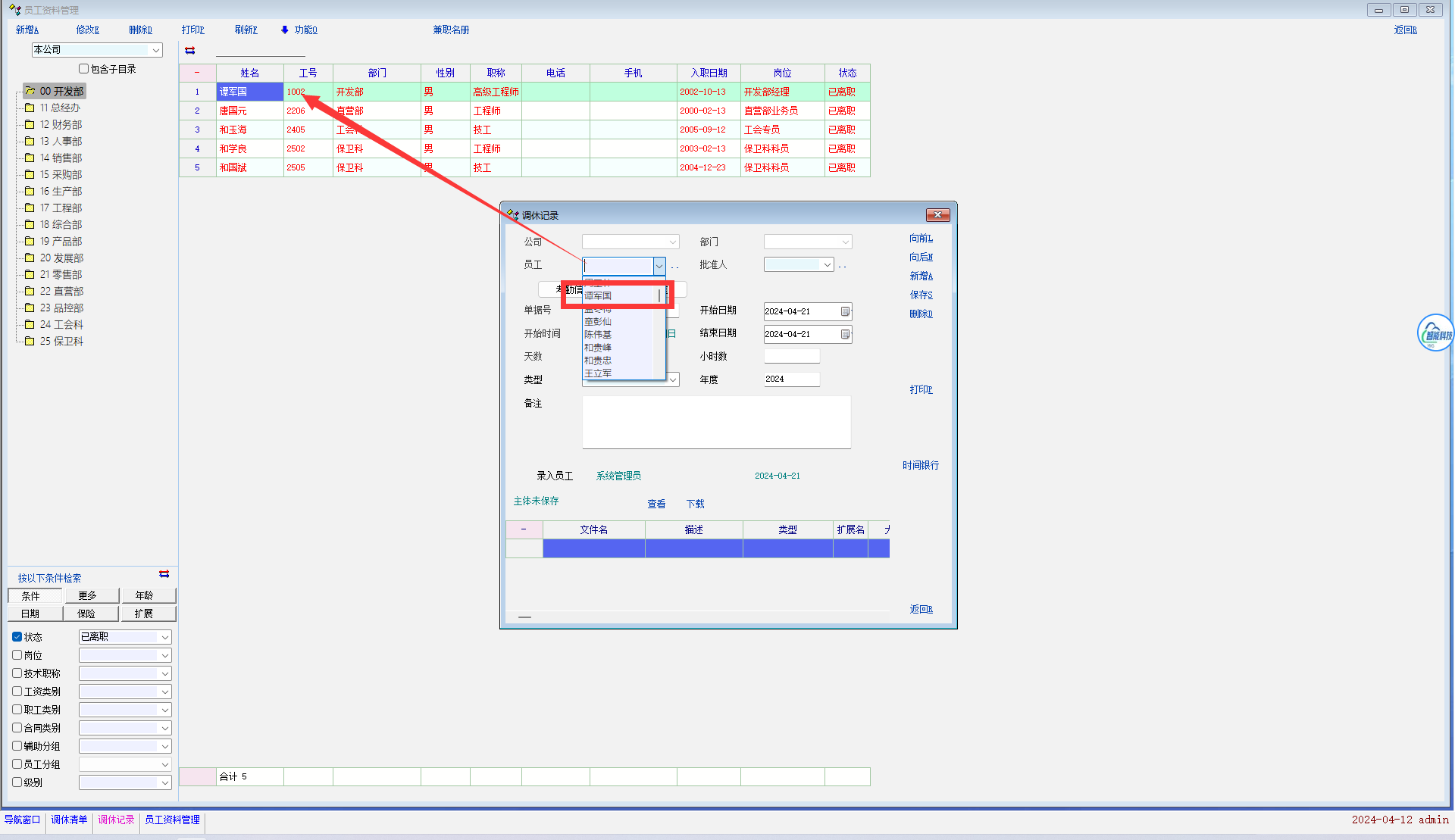Expand the 员工 combo box arrow
Screen dimensions: 1455x840
659,266
